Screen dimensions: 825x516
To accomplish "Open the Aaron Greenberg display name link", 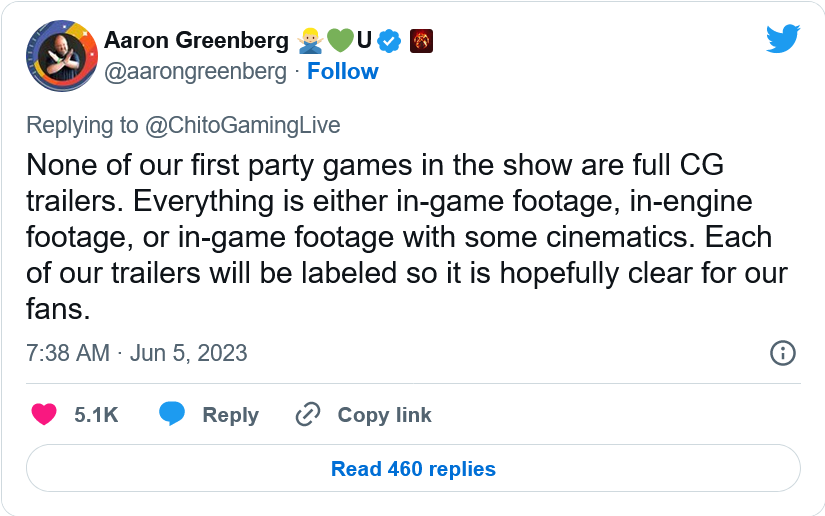I will click(196, 41).
